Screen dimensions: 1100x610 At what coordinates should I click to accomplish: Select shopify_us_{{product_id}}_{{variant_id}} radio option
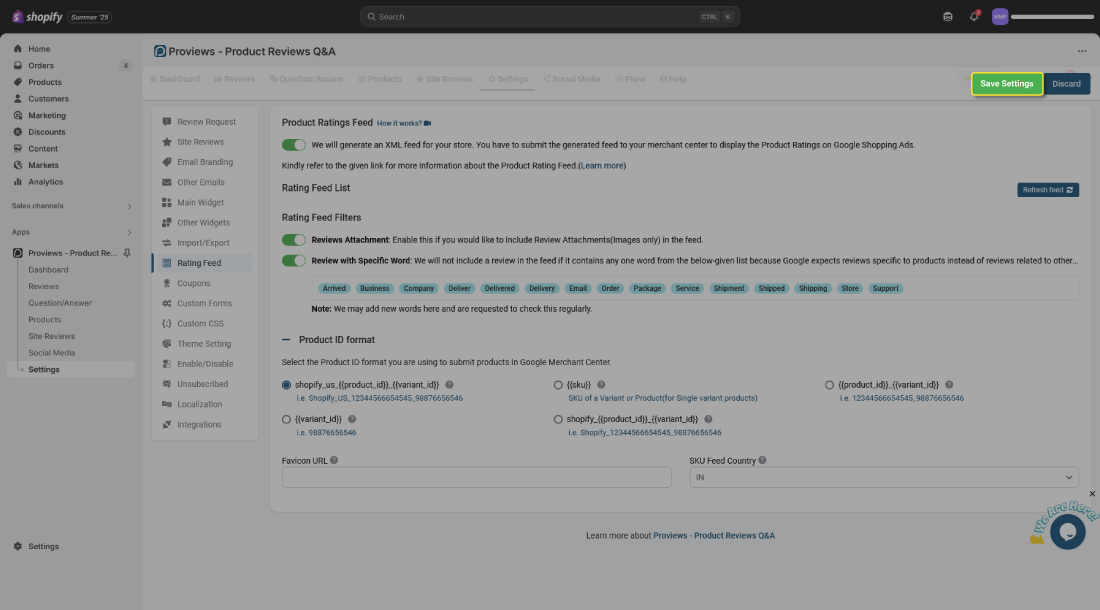(286, 385)
